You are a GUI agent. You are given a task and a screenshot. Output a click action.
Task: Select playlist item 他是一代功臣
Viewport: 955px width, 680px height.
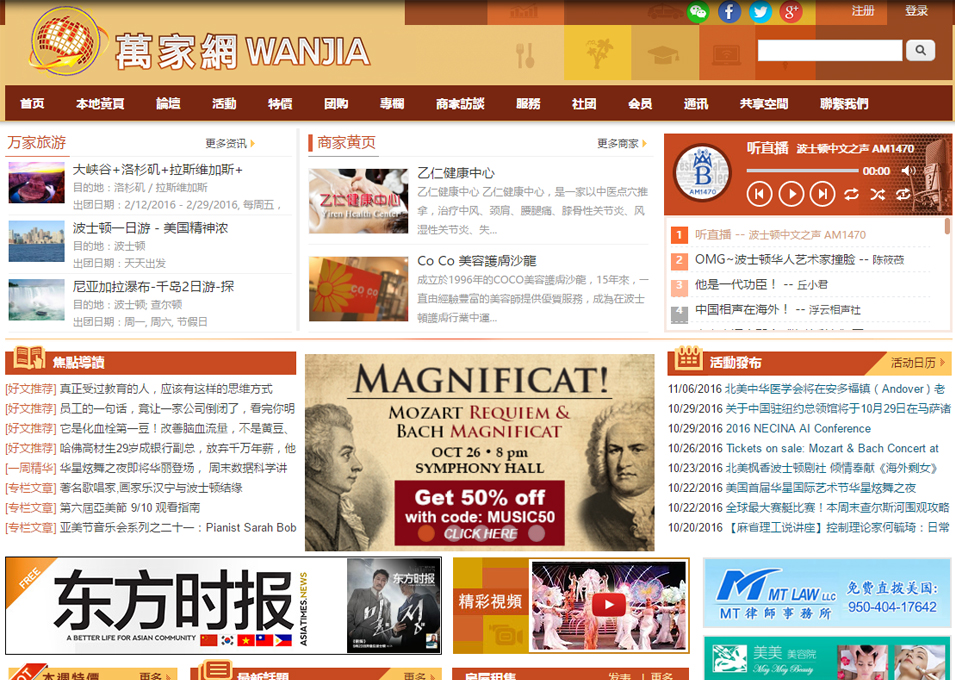point(761,285)
